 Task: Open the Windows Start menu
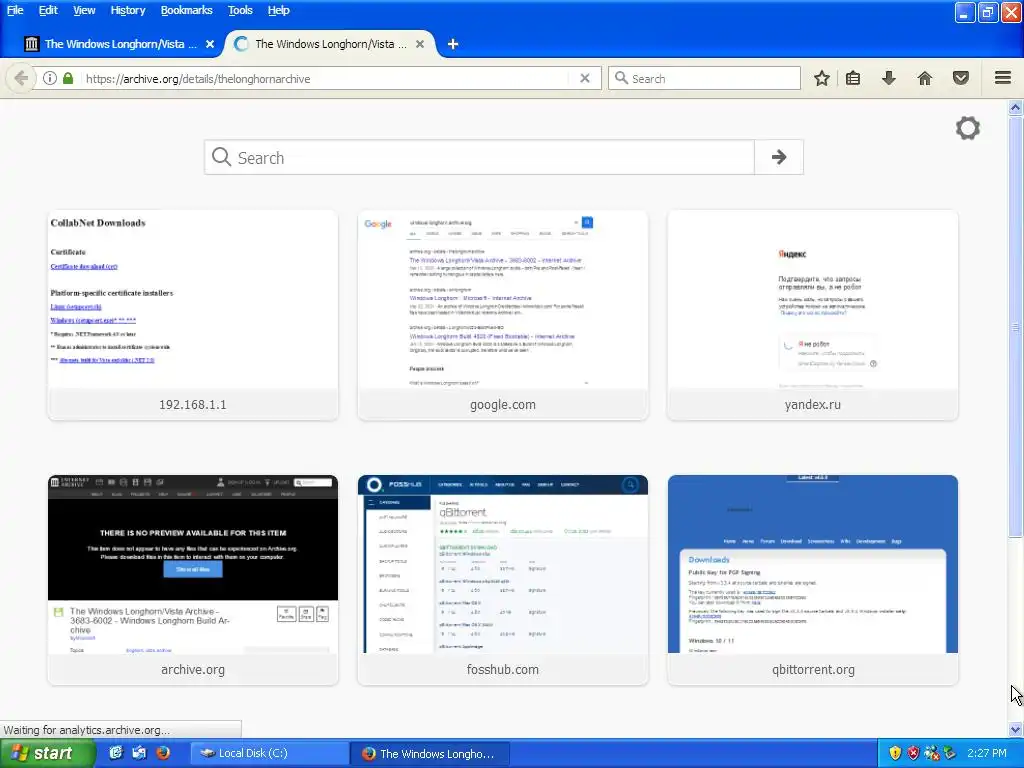[47, 754]
